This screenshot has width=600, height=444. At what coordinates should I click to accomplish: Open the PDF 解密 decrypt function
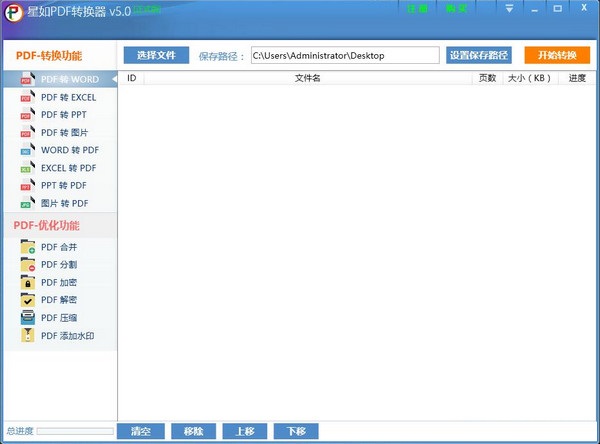click(60, 300)
